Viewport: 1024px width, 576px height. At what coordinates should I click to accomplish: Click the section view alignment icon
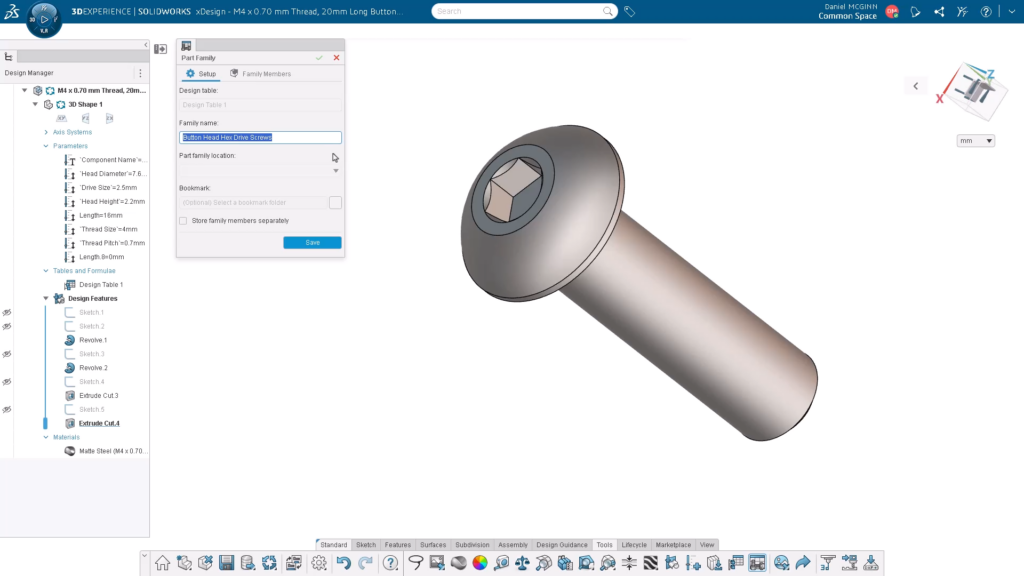coord(629,562)
